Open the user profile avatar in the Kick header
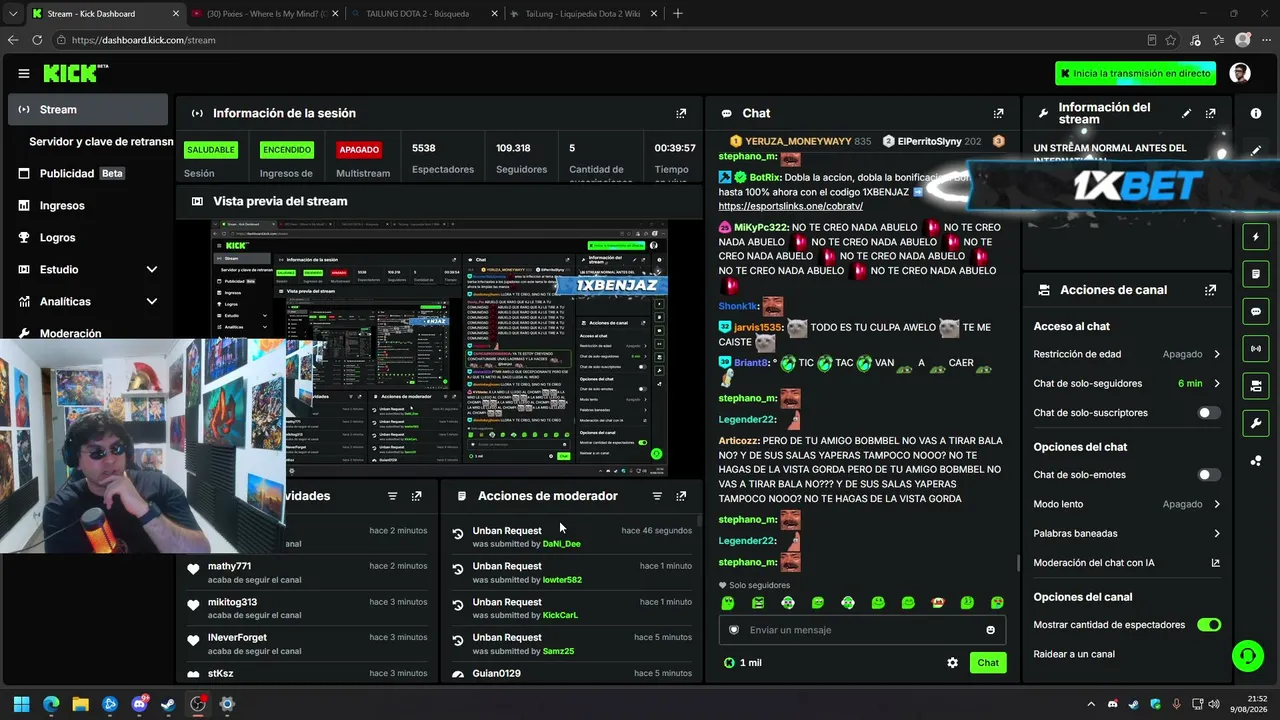The width and height of the screenshot is (1280, 720). coord(1240,73)
